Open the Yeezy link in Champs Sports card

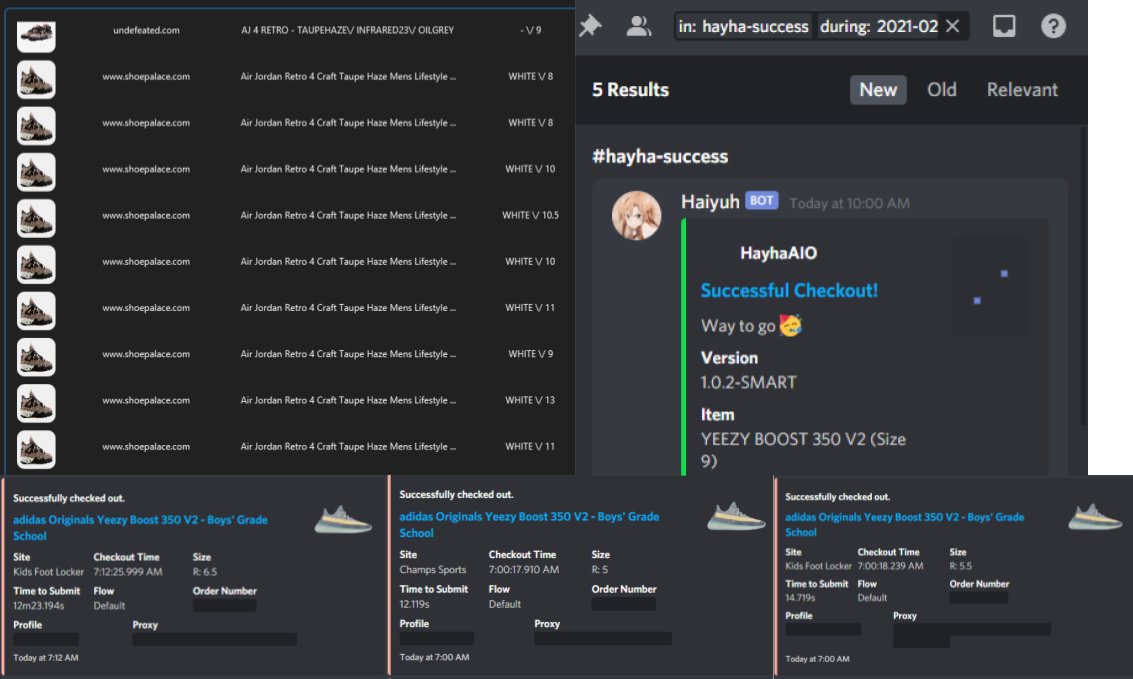[x=529, y=524]
